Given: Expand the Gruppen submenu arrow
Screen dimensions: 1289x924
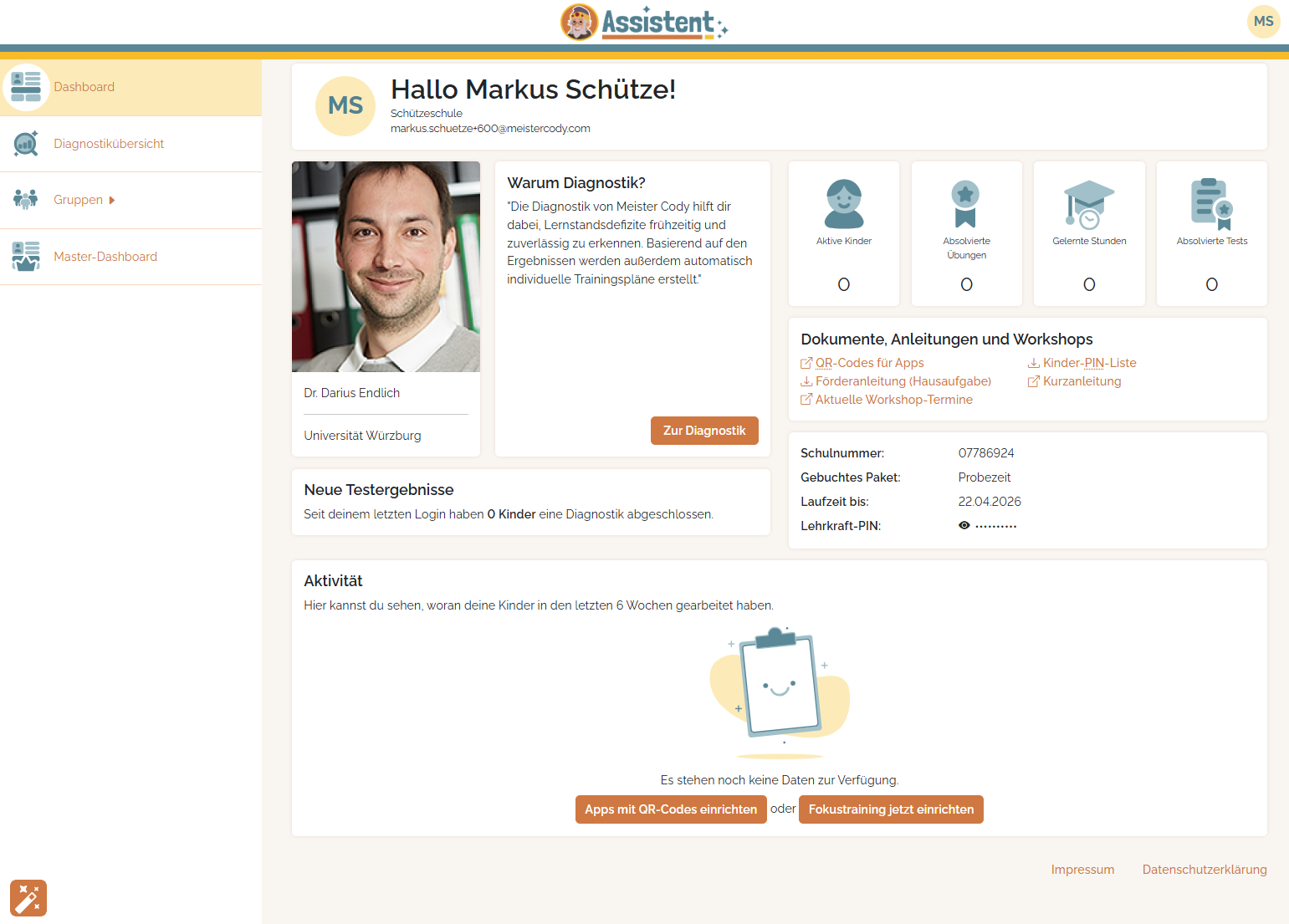Looking at the screenshot, I should point(112,201).
